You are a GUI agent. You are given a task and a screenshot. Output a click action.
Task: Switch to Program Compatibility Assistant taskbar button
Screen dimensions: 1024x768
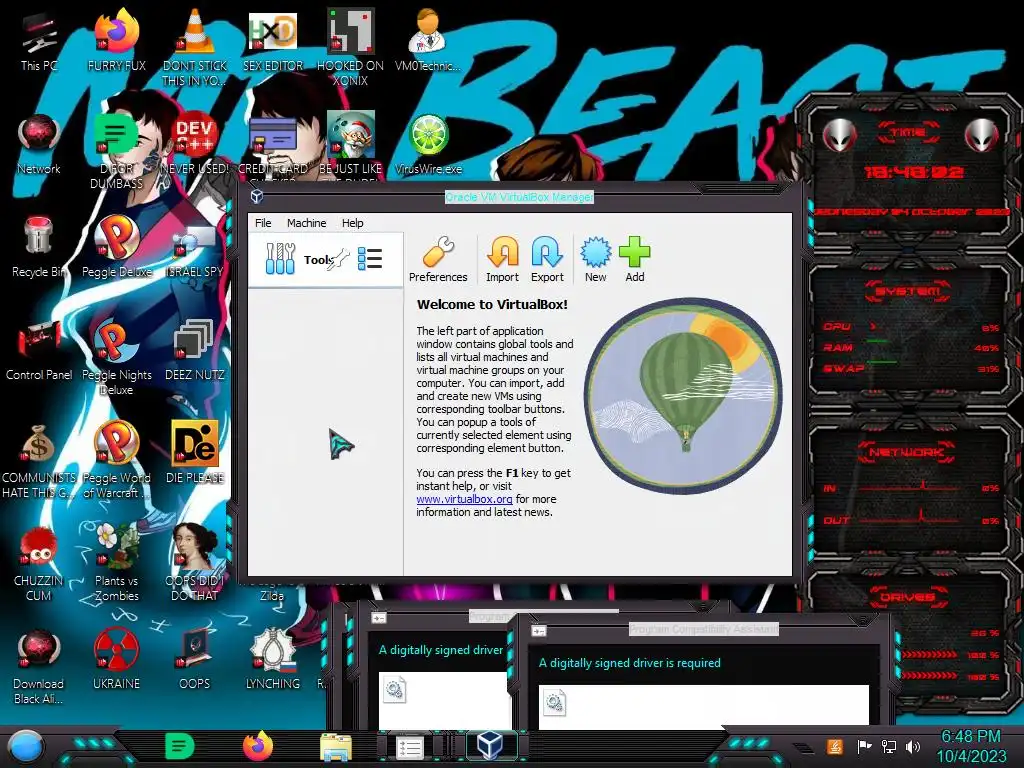tap(410, 748)
